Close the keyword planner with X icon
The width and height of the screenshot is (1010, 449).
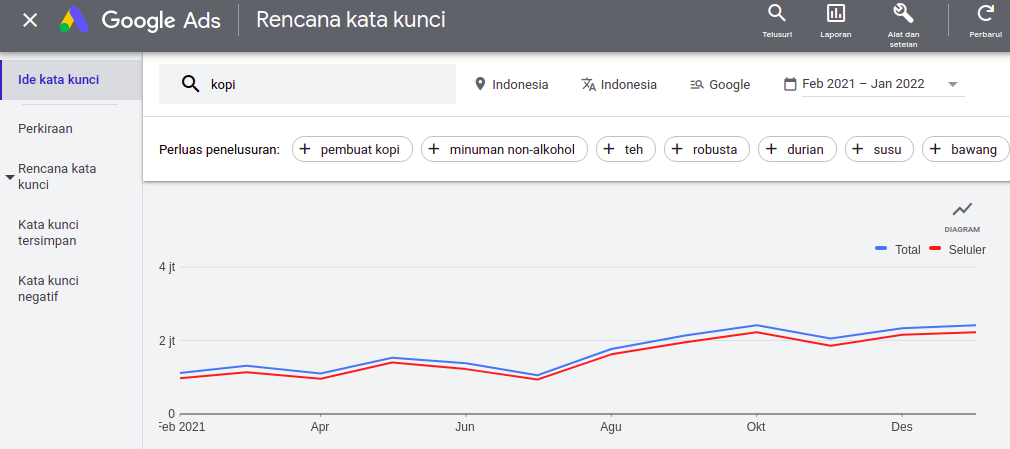point(30,20)
